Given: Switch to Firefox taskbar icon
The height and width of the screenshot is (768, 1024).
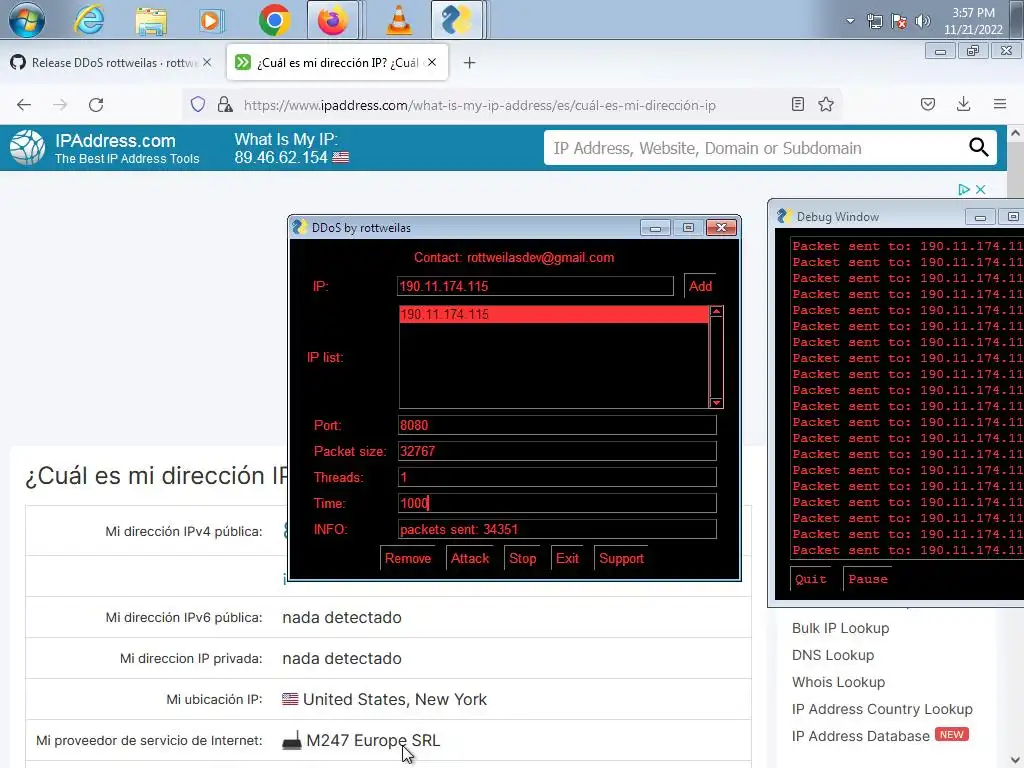Looking at the screenshot, I should [x=333, y=20].
